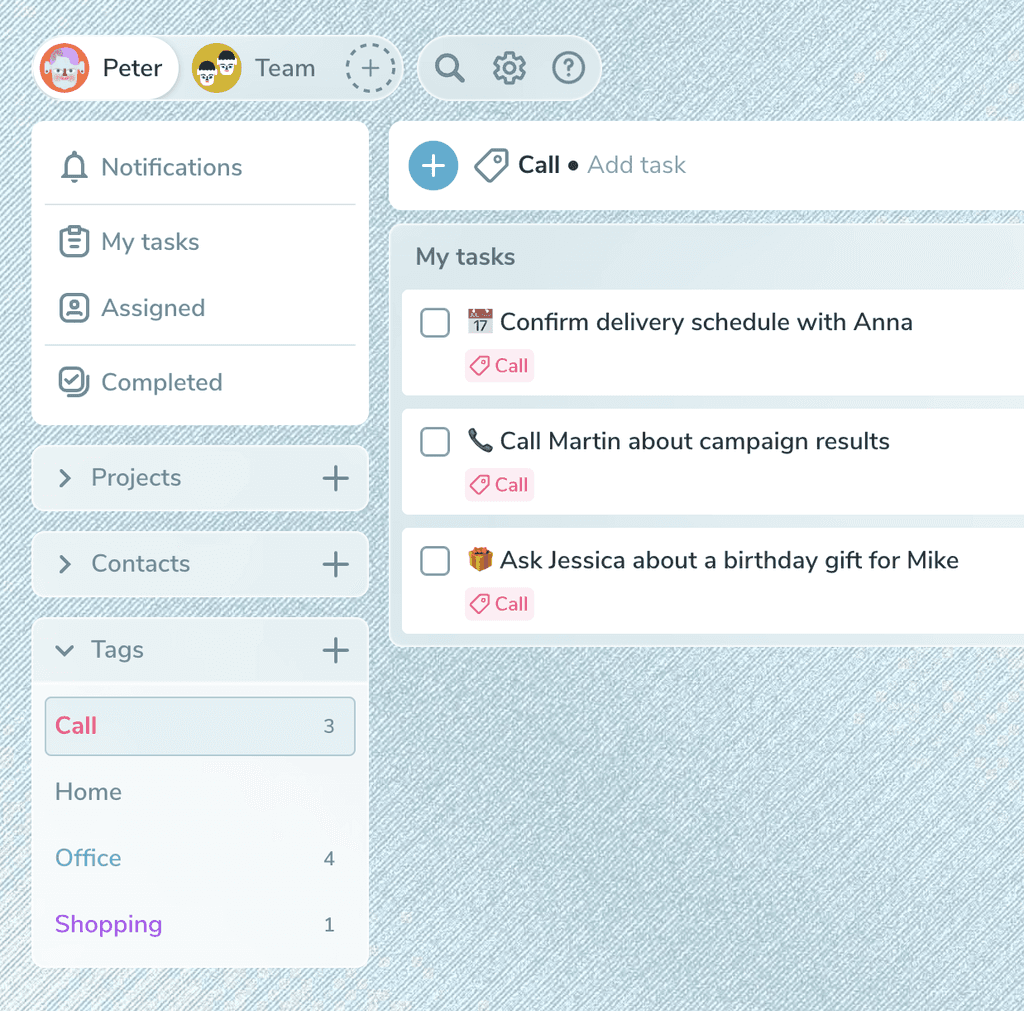This screenshot has height=1011, width=1024.
Task: Click the help question mark icon
Action: 568,68
